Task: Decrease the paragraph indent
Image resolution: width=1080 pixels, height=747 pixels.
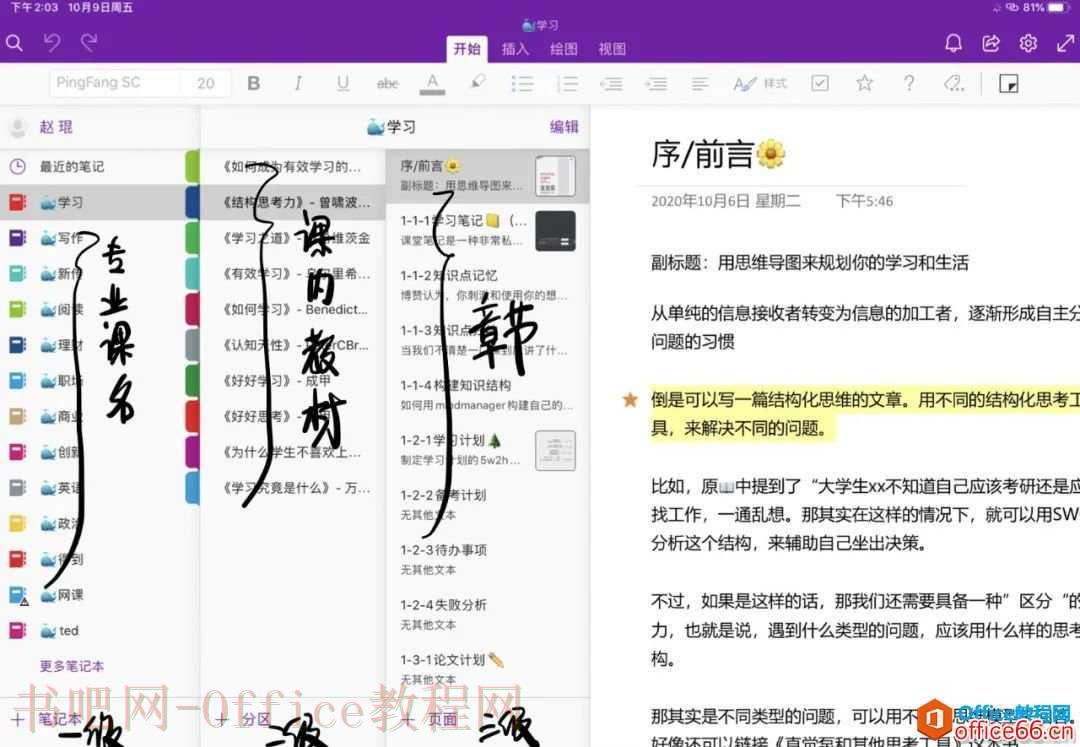Action: tap(611, 83)
